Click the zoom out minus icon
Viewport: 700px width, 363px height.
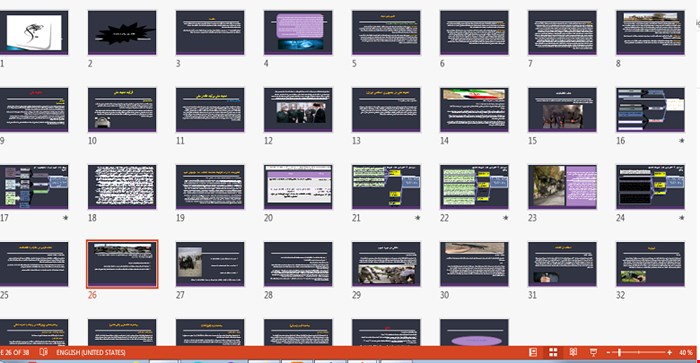(608, 352)
